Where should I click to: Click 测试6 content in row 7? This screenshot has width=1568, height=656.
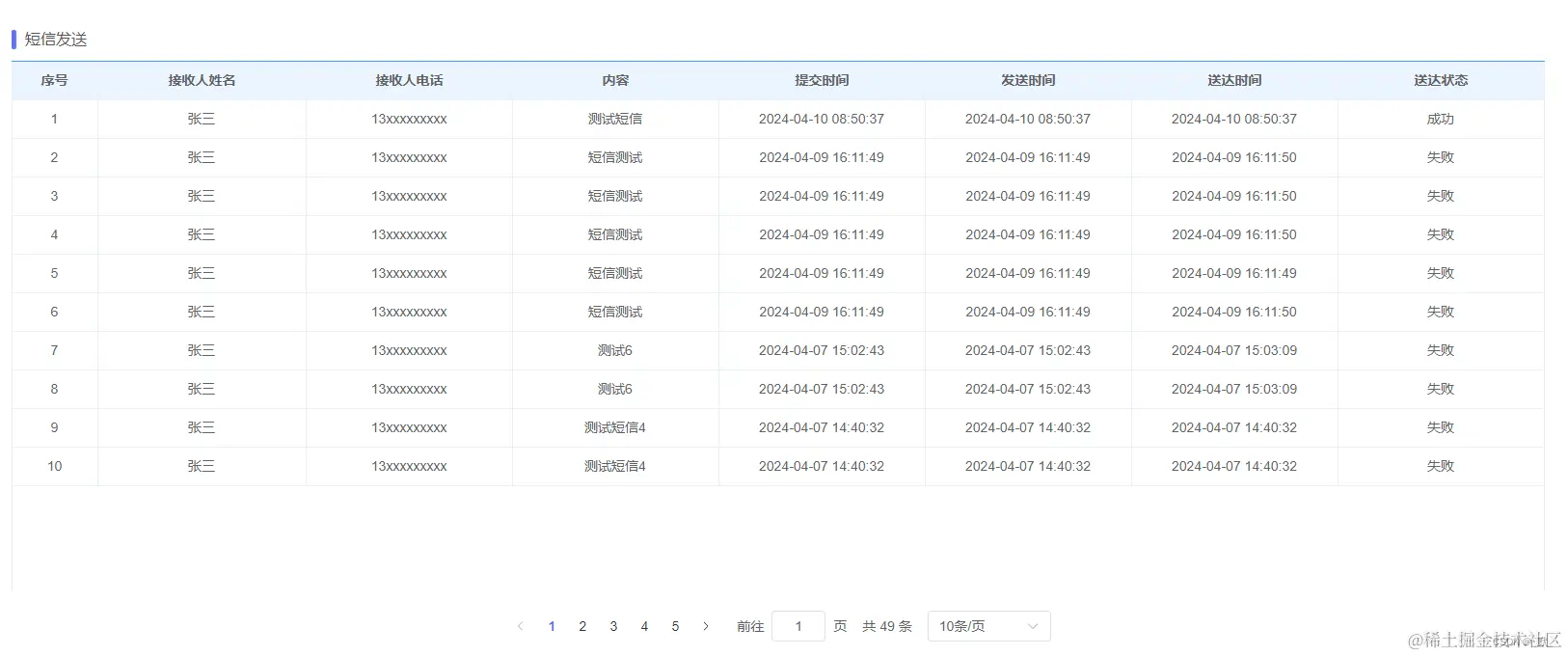pos(615,350)
